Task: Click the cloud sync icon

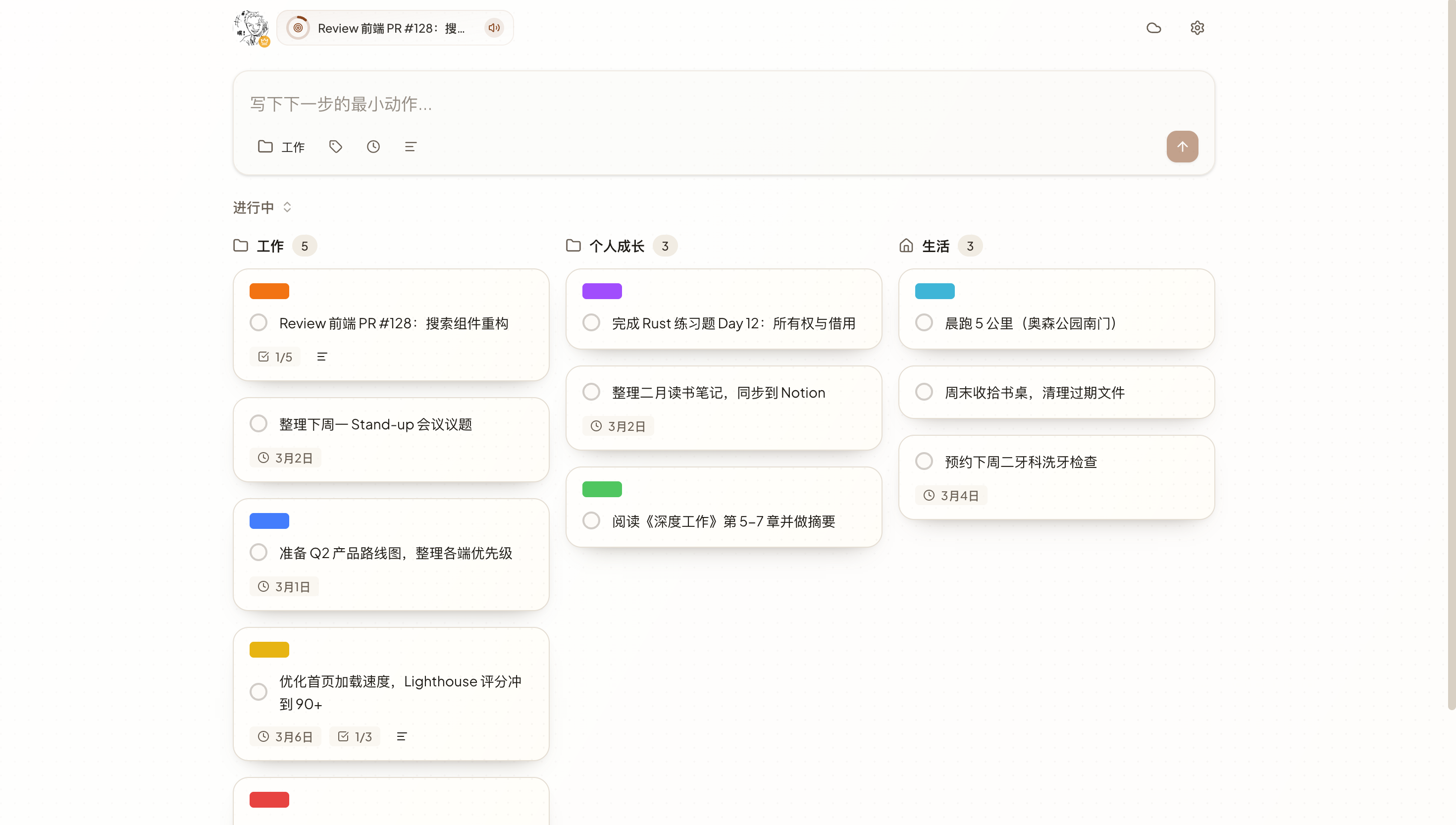Action: (1154, 27)
